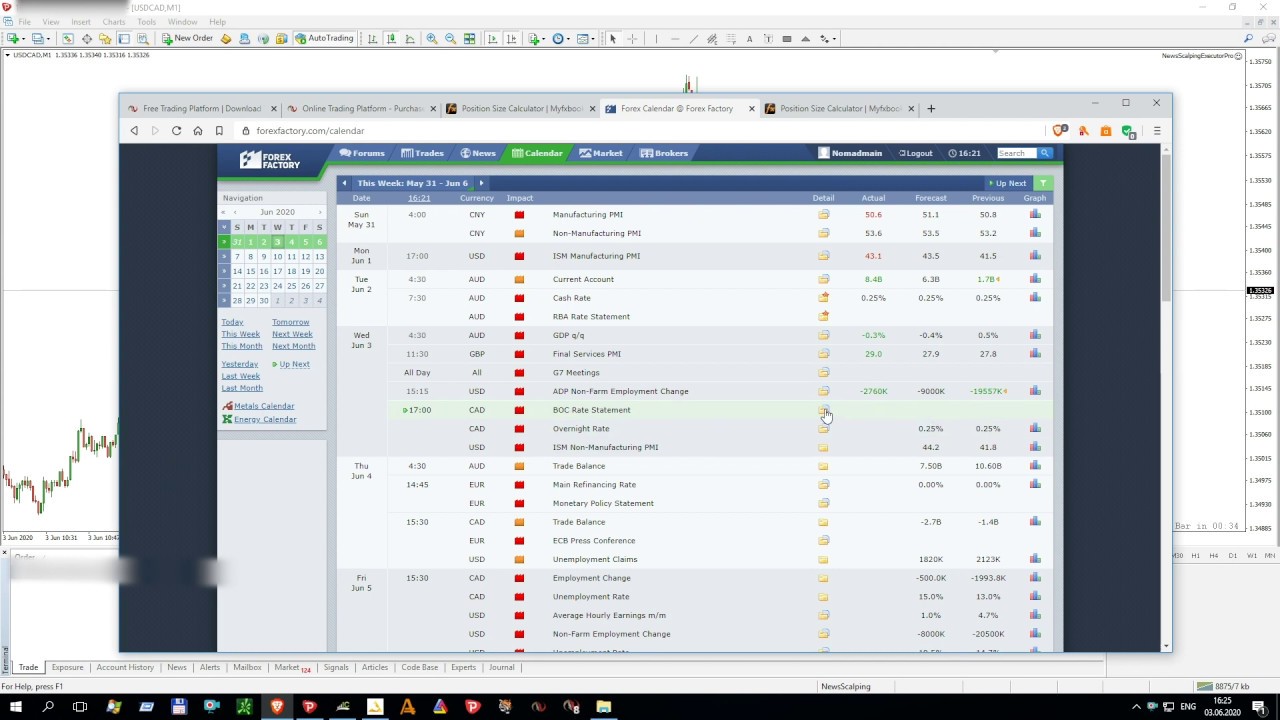Go to next month in mini calendar

[320, 212]
